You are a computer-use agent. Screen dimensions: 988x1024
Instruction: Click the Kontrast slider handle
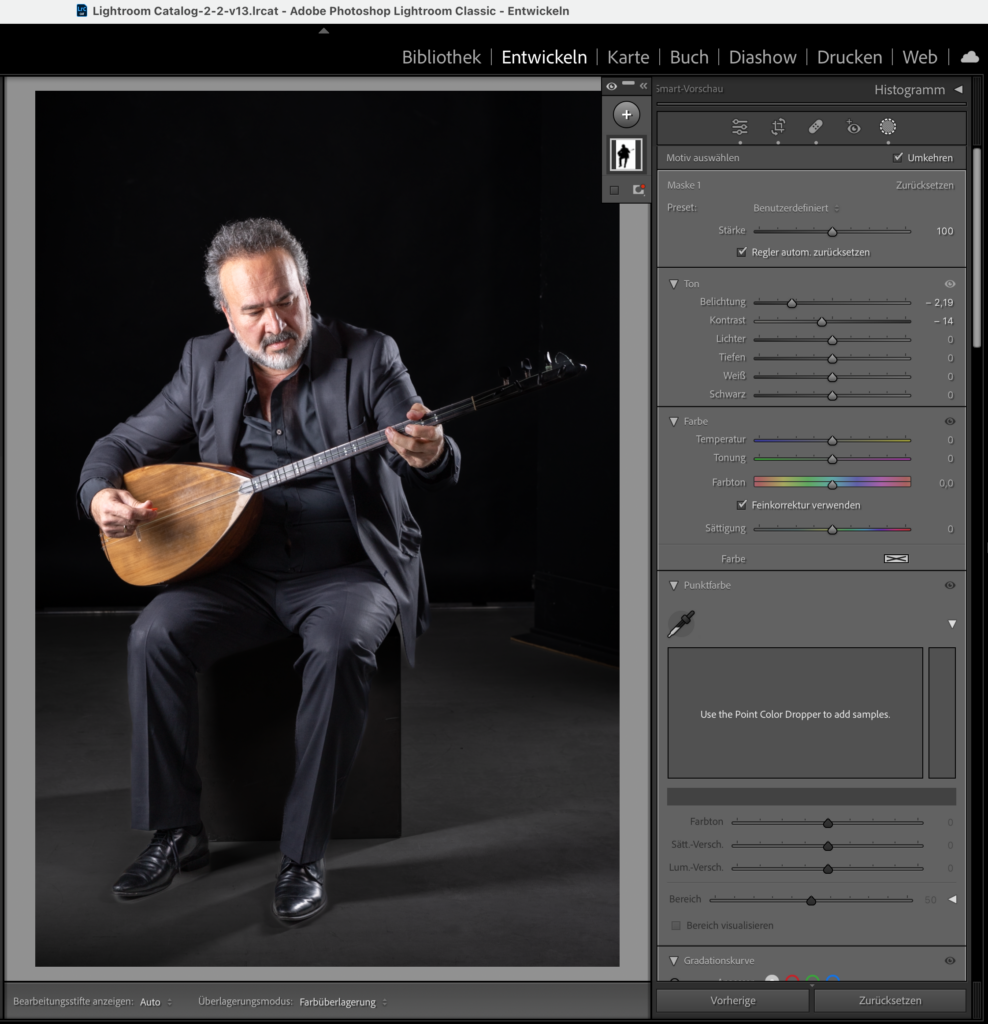(x=821, y=321)
